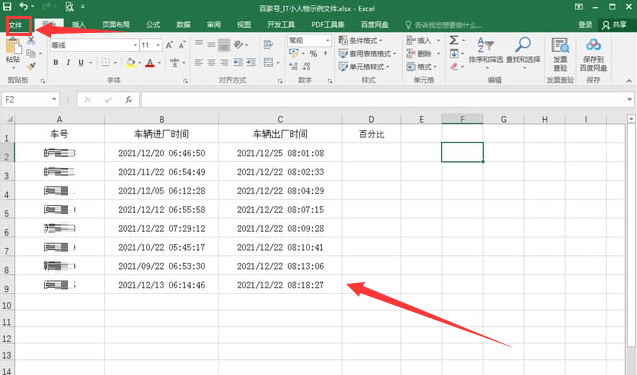This screenshot has width=637, height=375.
Task: Decrease decimal places
Action: (x=307, y=66)
